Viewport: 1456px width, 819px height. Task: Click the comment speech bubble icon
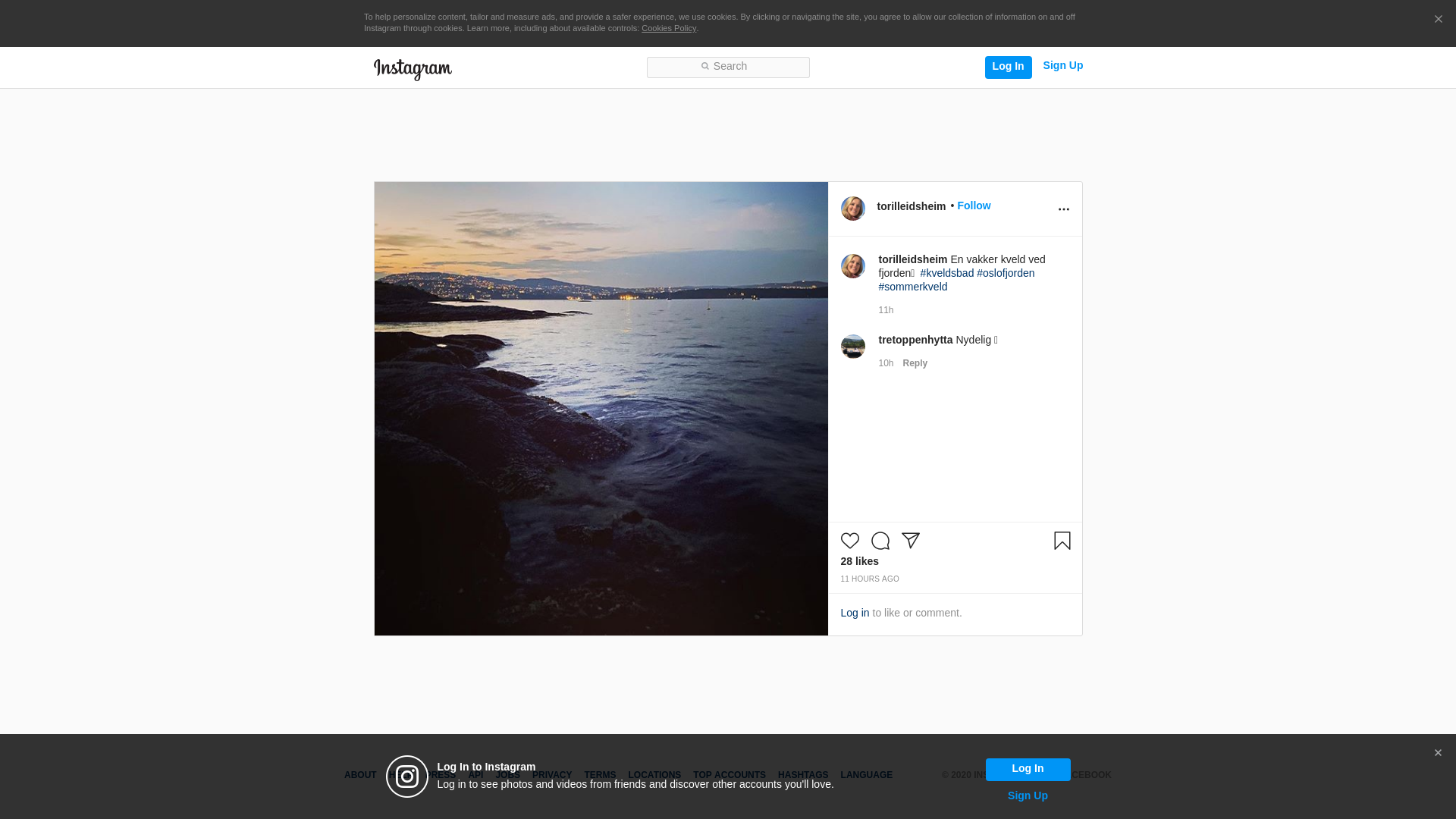click(x=880, y=541)
